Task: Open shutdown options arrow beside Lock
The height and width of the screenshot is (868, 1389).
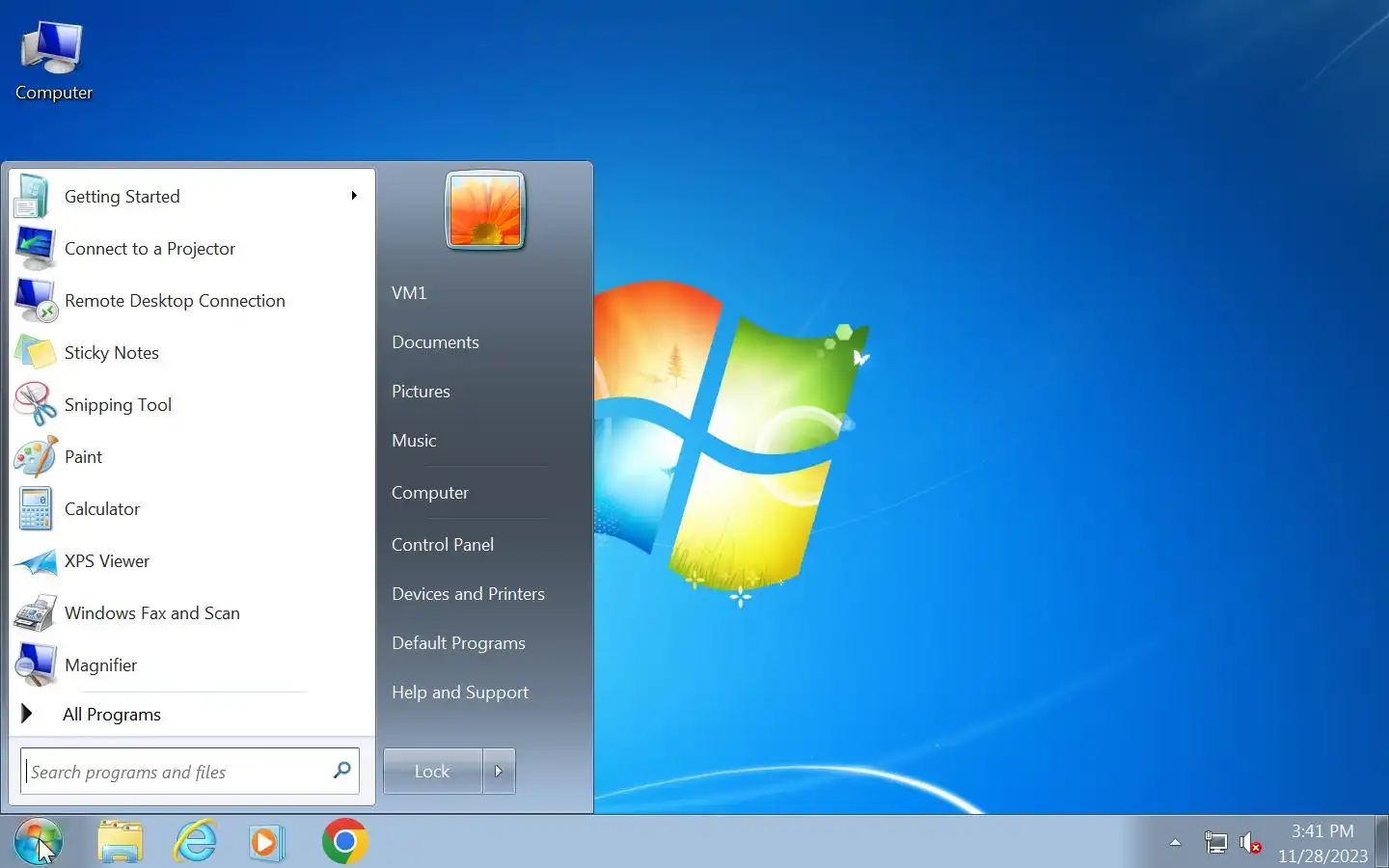Action: coord(499,772)
